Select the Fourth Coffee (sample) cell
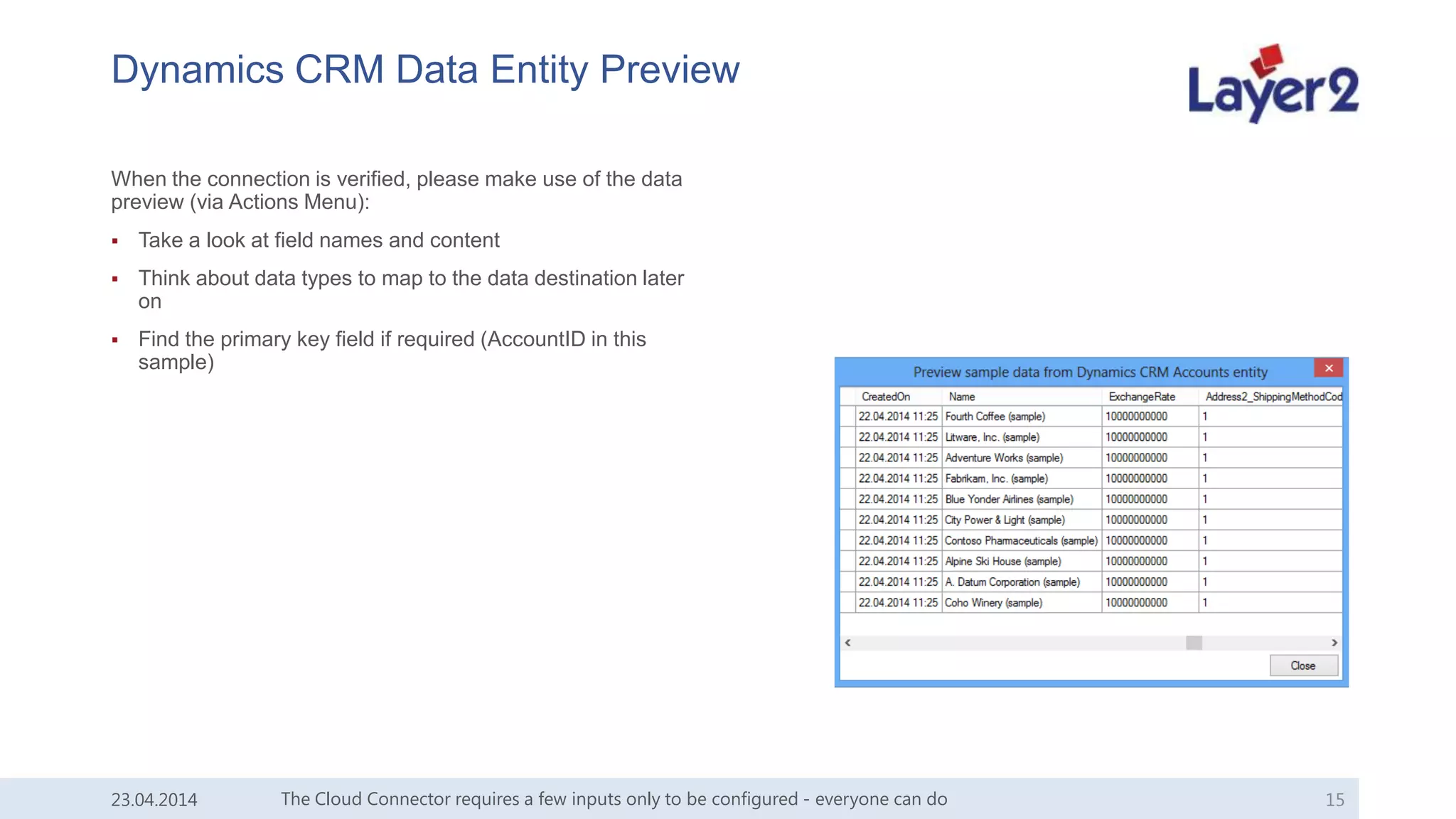Viewport: 1456px width, 819px height. click(1022, 417)
